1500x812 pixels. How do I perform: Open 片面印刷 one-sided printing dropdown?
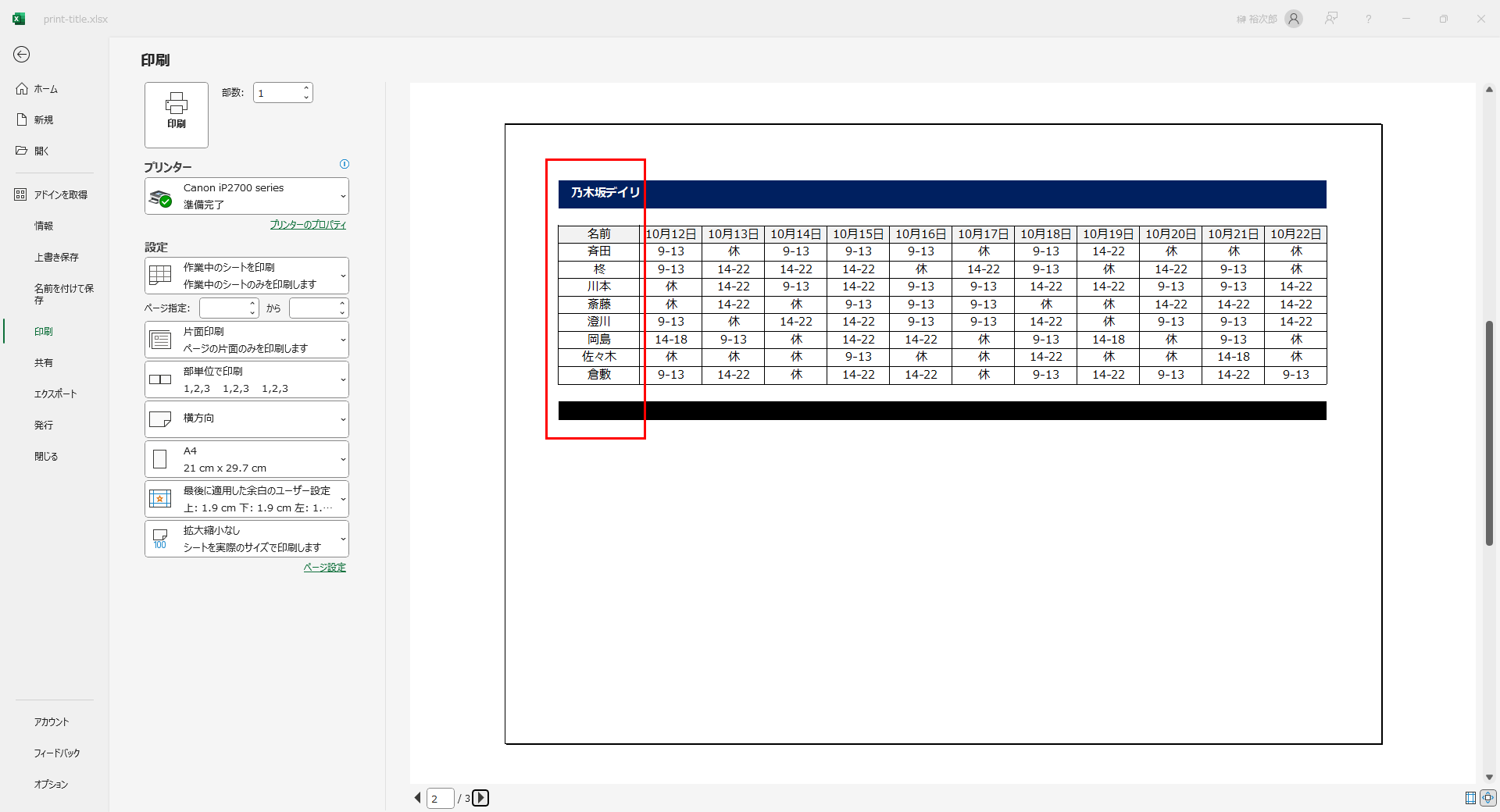(247, 340)
